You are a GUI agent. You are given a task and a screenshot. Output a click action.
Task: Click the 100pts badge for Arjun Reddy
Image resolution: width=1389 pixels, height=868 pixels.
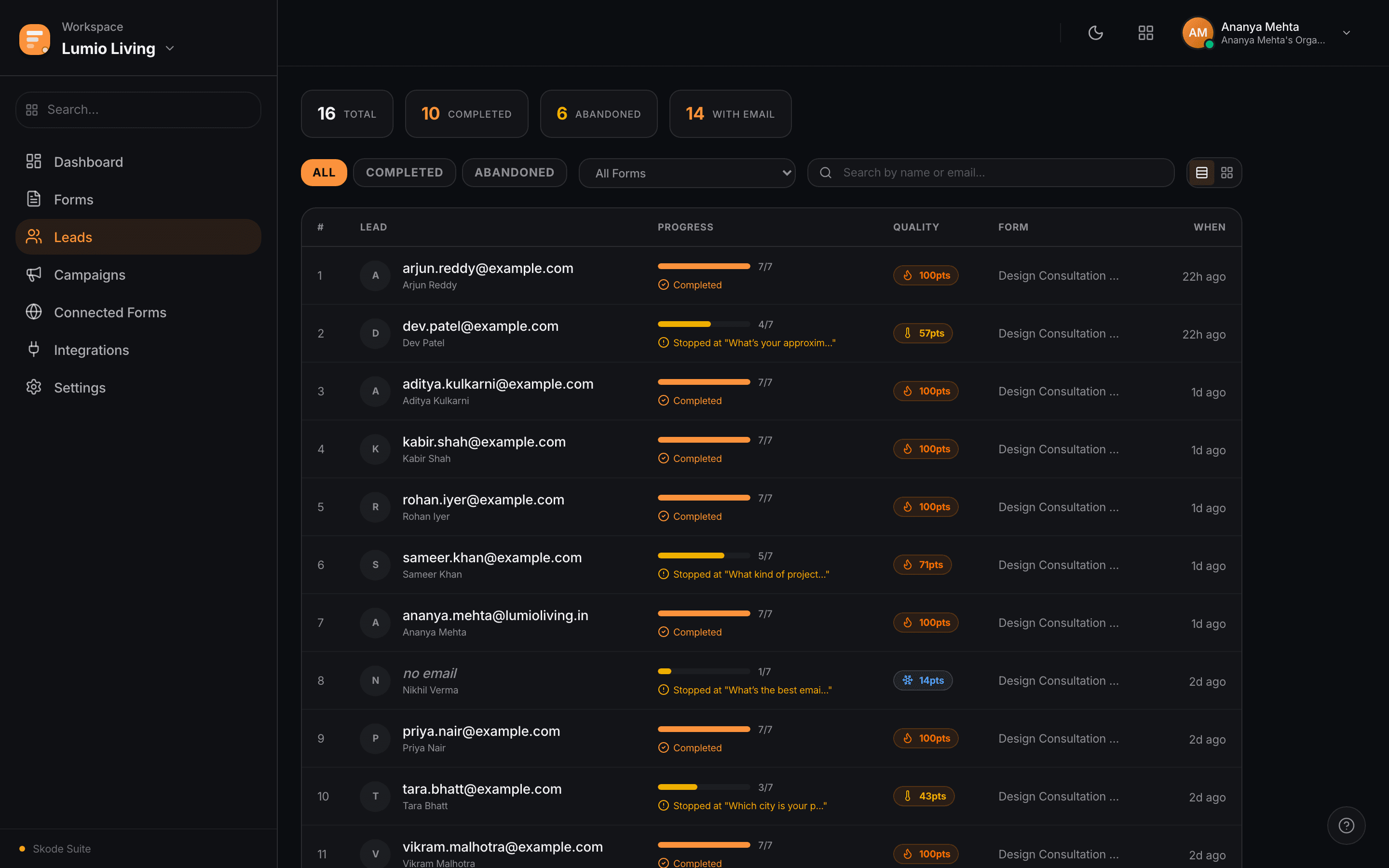(926, 275)
